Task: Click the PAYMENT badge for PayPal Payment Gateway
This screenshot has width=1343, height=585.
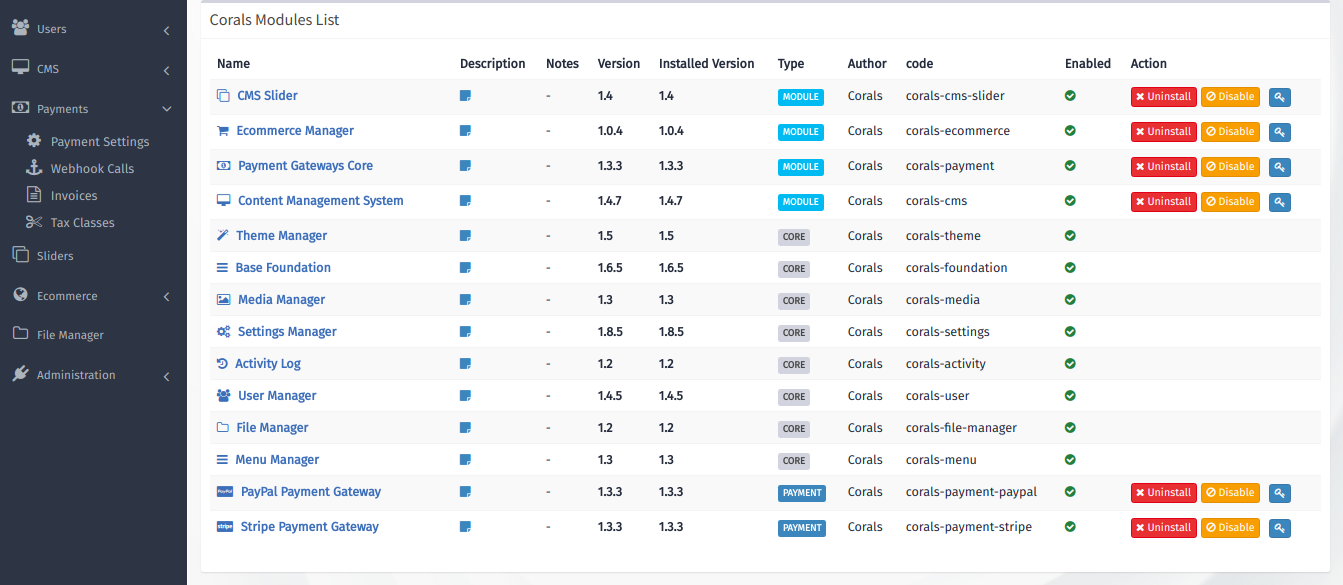Action: point(802,493)
